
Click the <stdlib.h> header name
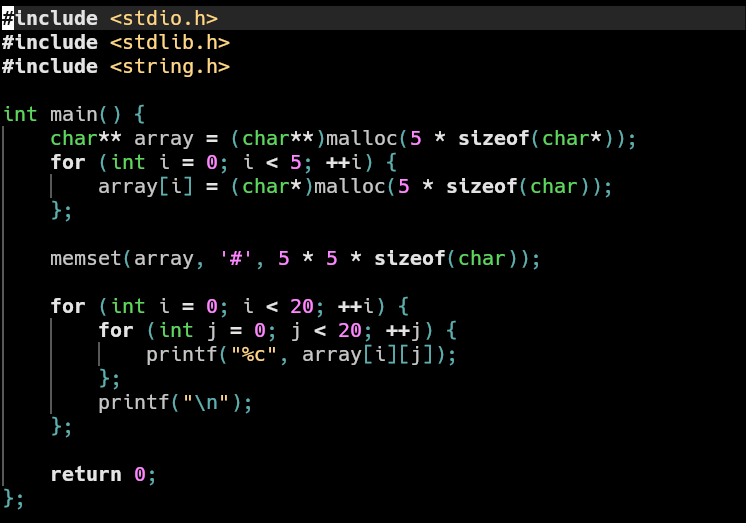tap(170, 42)
